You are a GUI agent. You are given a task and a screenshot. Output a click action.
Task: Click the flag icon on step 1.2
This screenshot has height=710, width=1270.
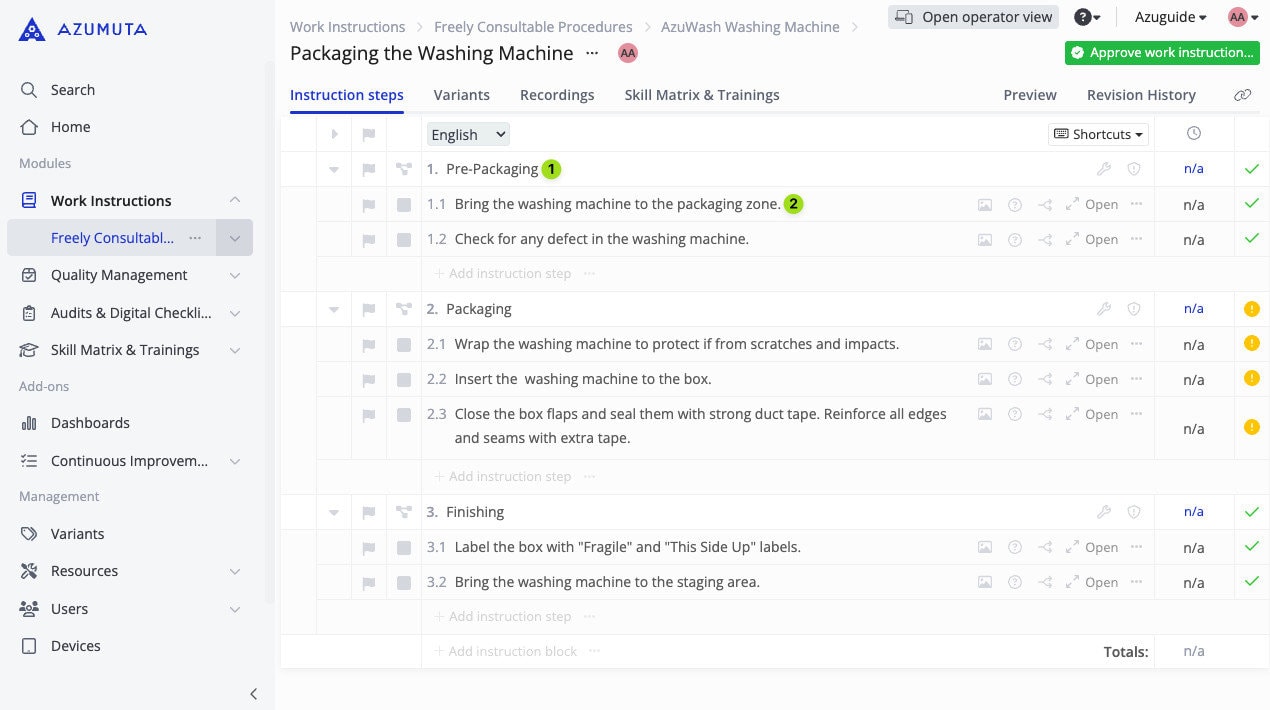tap(369, 240)
